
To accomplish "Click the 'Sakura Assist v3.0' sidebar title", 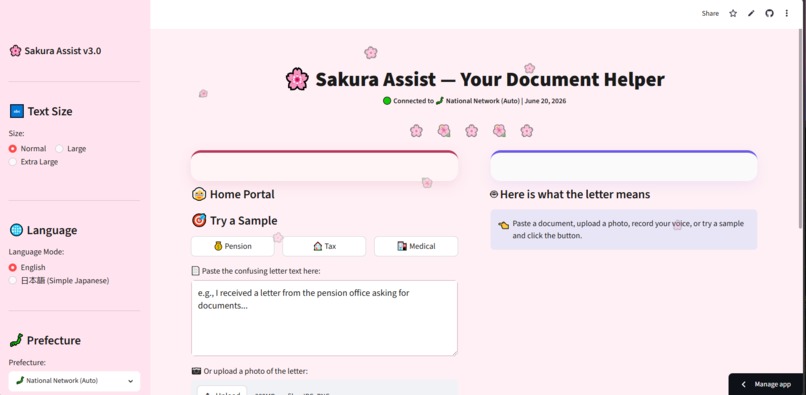I will point(63,51).
